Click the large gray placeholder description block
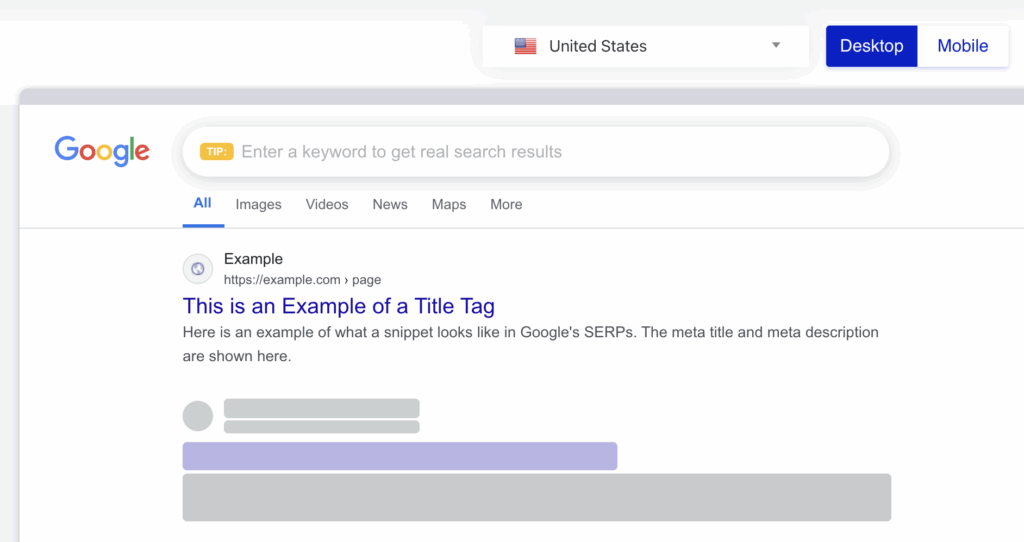Image resolution: width=1024 pixels, height=542 pixels. click(x=537, y=498)
